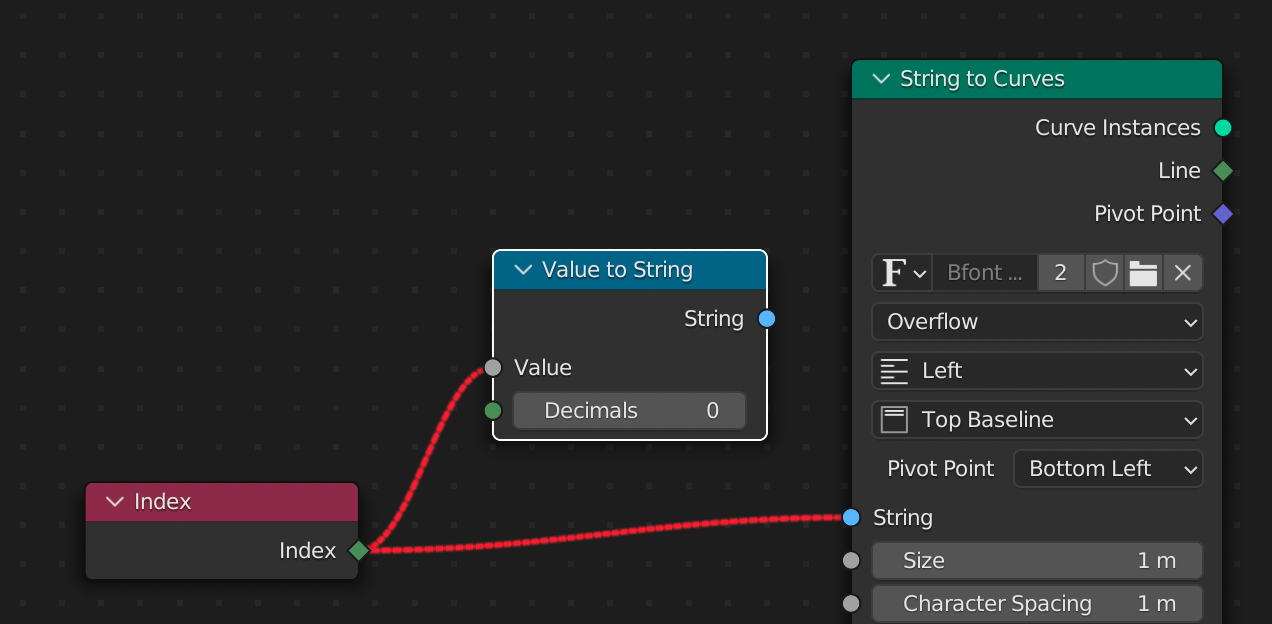This screenshot has width=1272, height=624.
Task: Unlink the font datablock
Action: 1183,273
